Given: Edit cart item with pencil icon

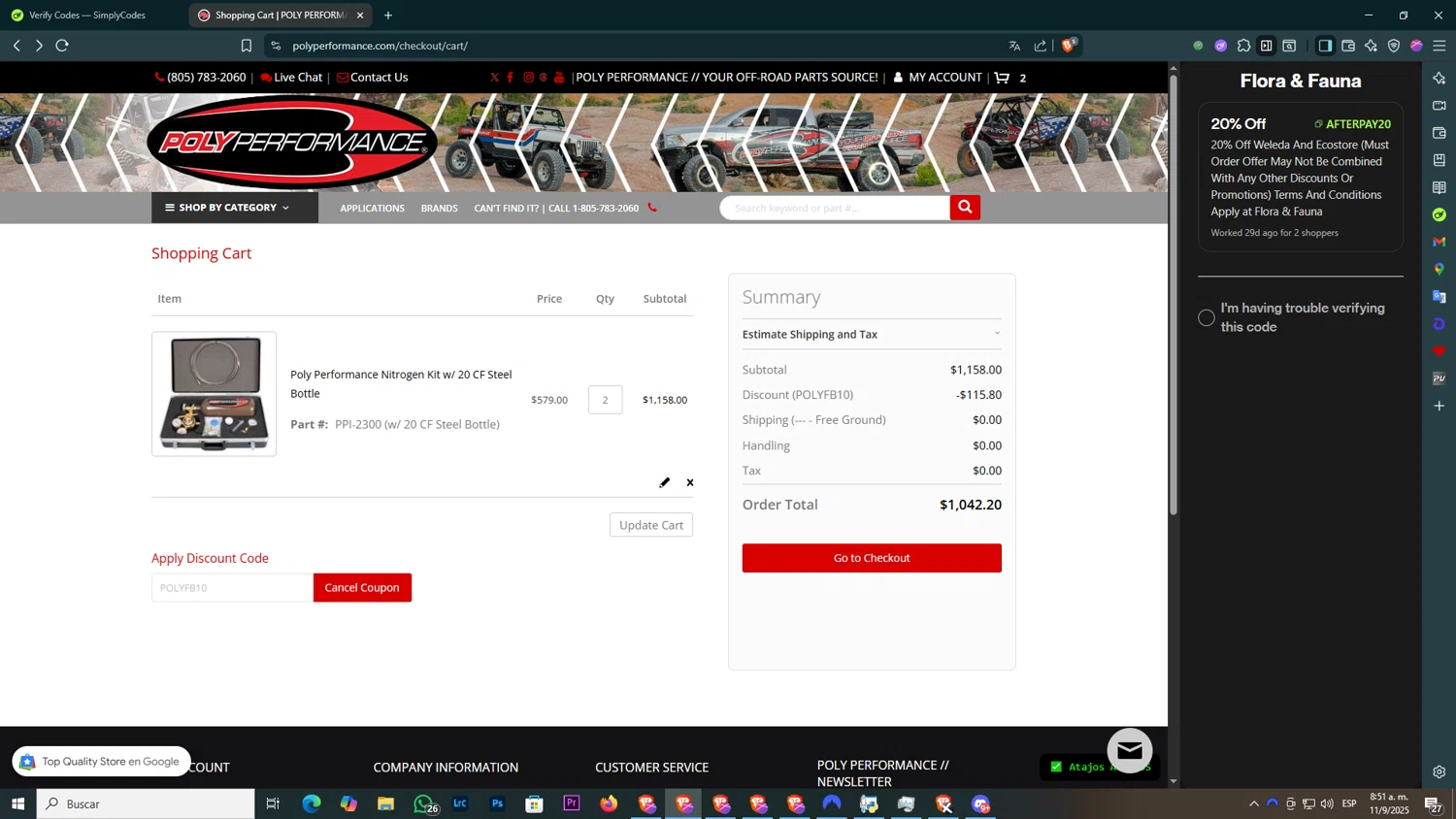Looking at the screenshot, I should click(x=665, y=482).
